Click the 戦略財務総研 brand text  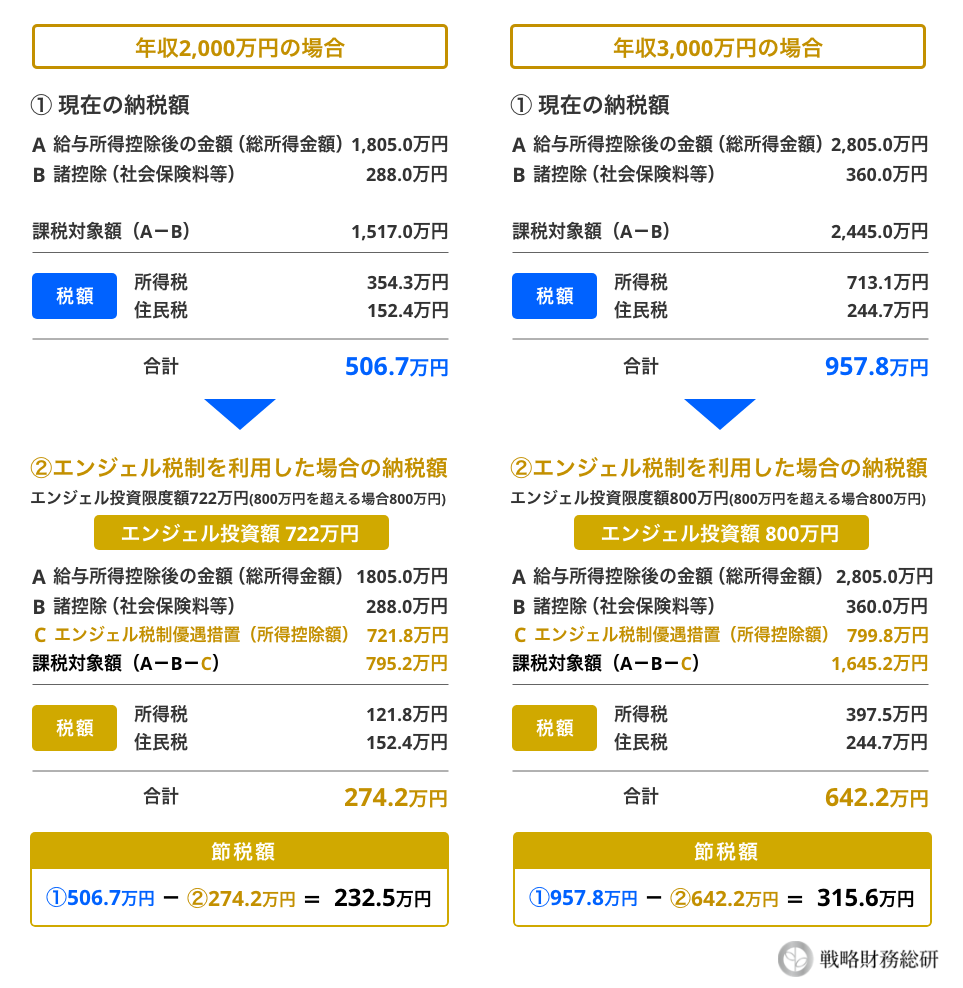coord(879,960)
